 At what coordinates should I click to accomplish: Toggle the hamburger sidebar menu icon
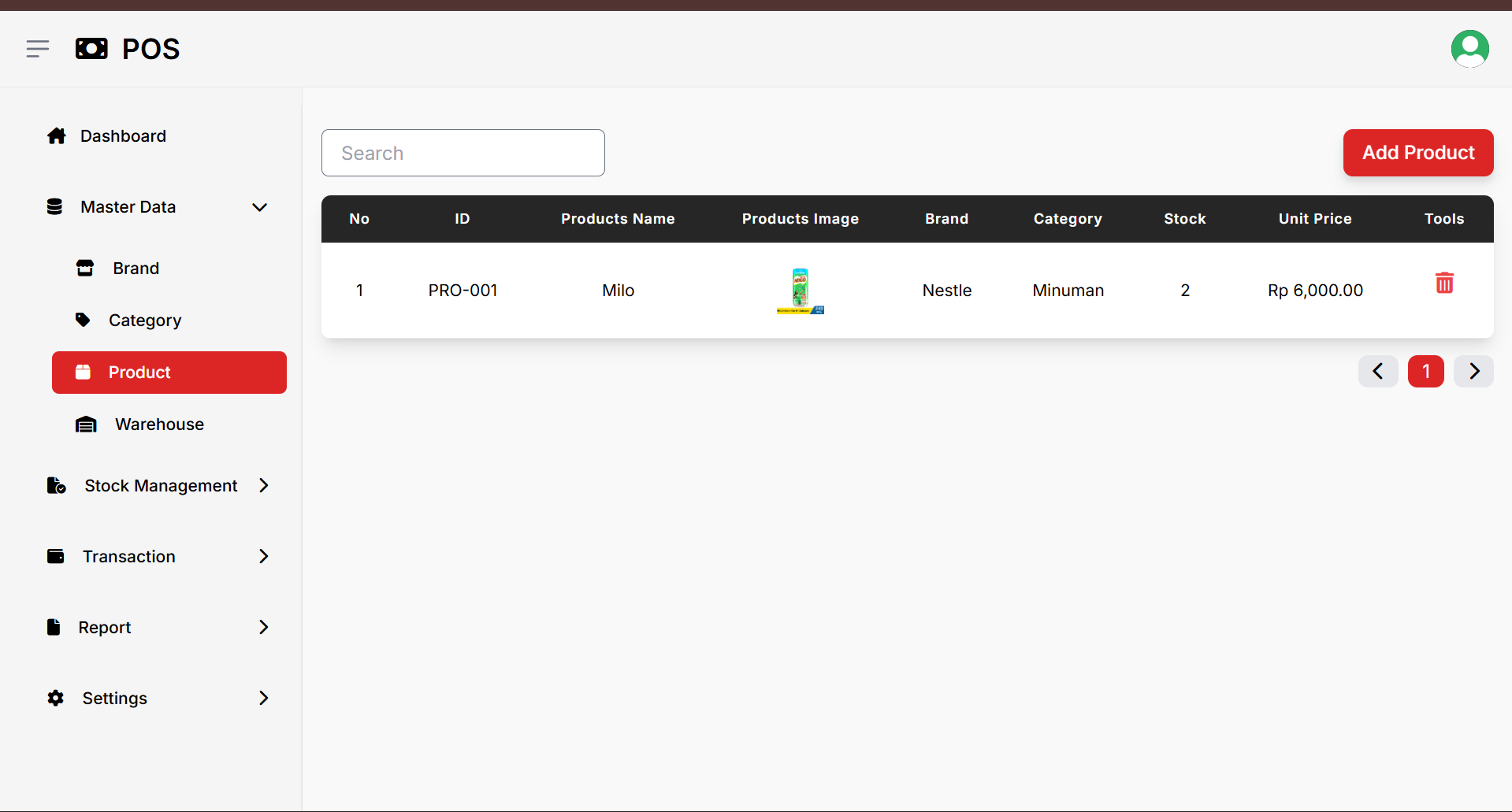pos(38,49)
